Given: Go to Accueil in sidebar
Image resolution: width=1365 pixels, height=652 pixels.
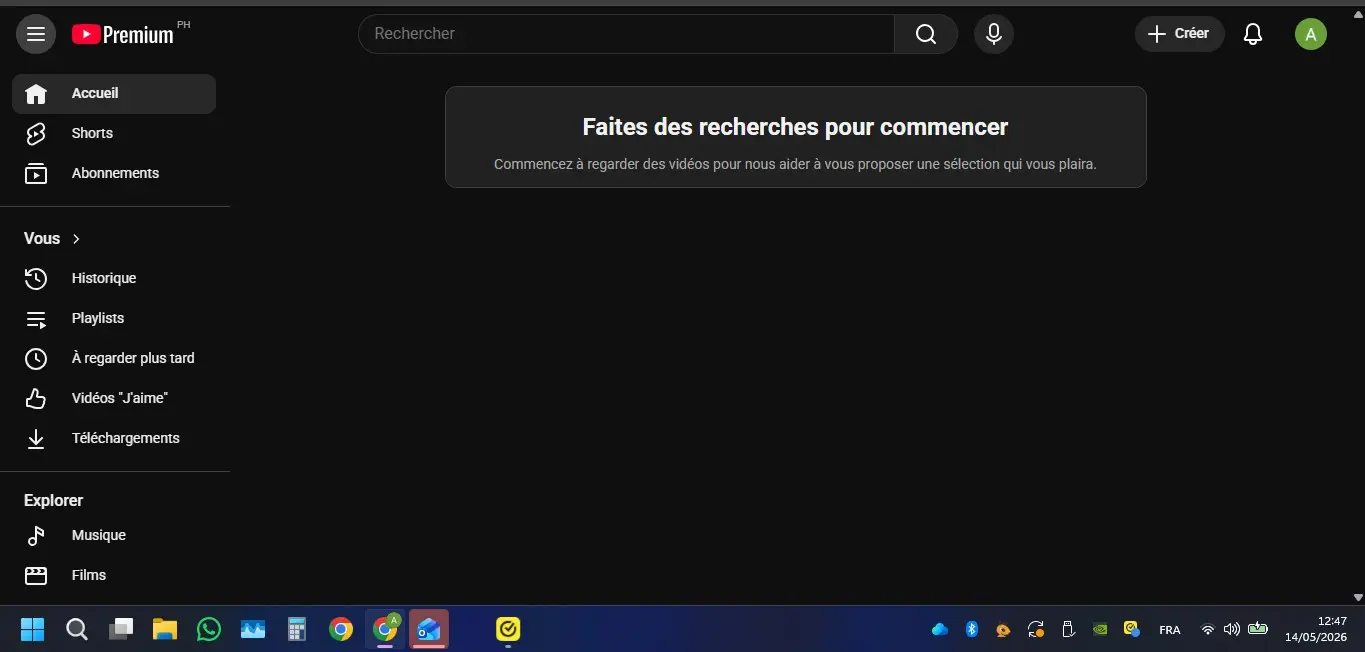Looking at the screenshot, I should click(114, 93).
